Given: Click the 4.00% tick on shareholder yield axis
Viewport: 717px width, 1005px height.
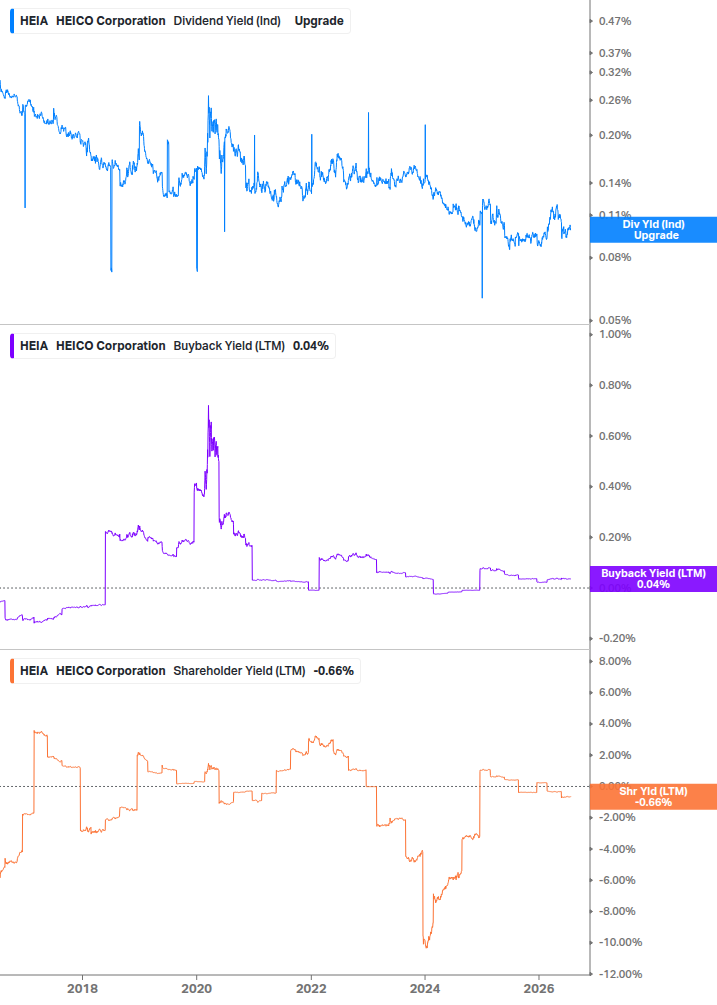Looking at the screenshot, I should (x=615, y=724).
